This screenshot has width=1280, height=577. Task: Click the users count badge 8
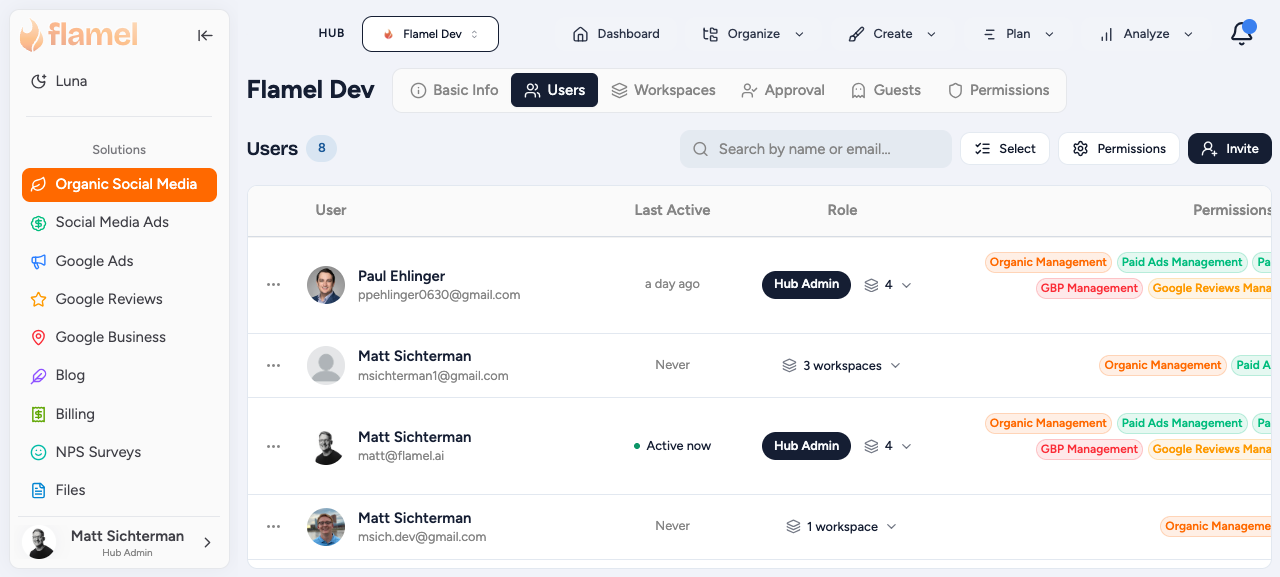pyautogui.click(x=322, y=149)
